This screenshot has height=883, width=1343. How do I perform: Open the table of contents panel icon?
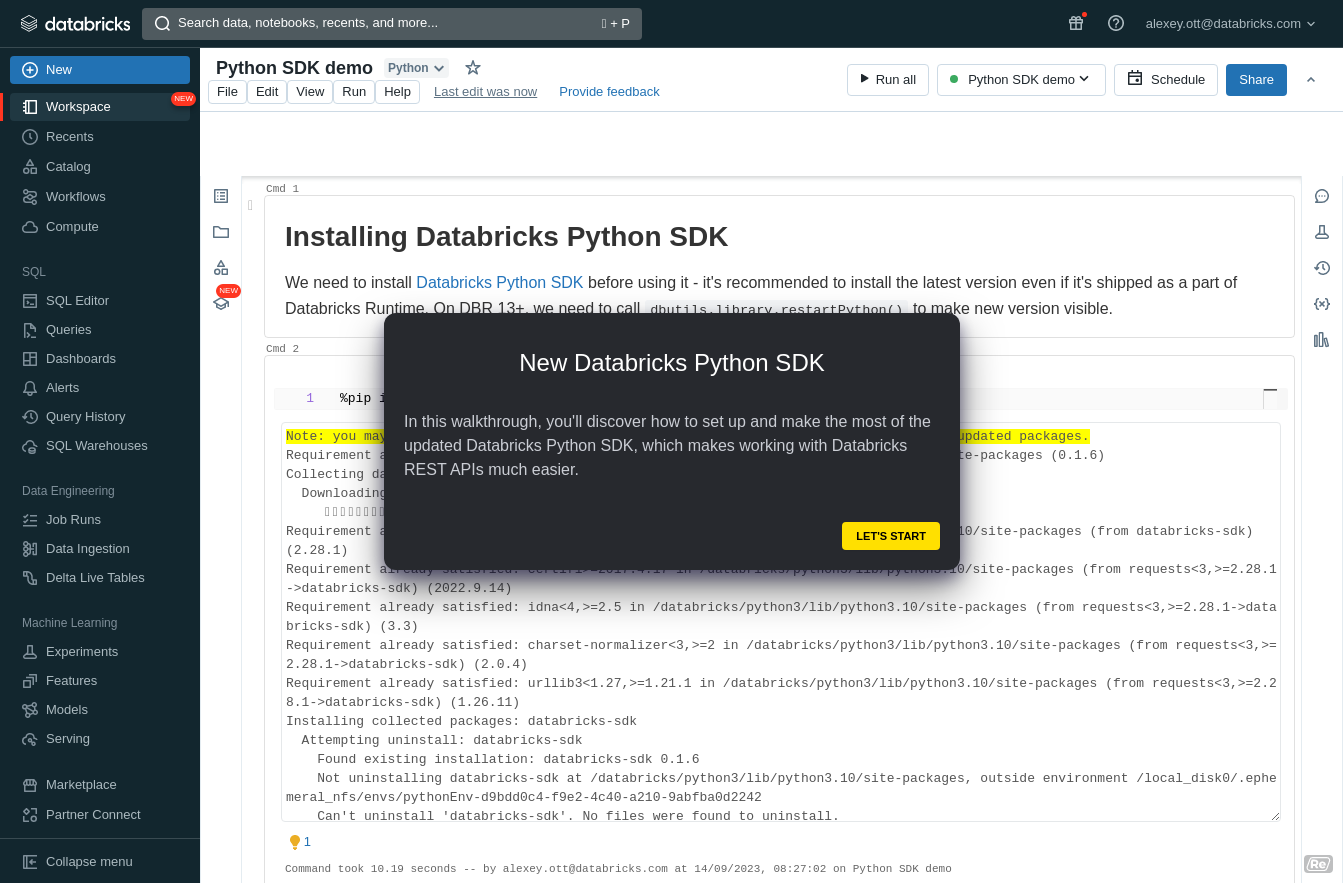[221, 196]
